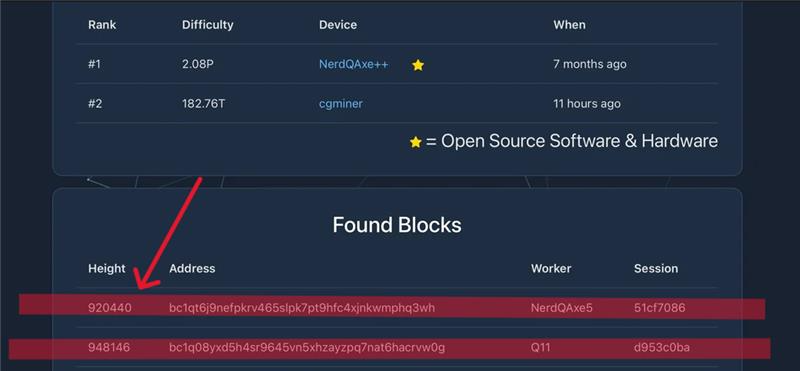Select the Worker column header

click(x=551, y=268)
